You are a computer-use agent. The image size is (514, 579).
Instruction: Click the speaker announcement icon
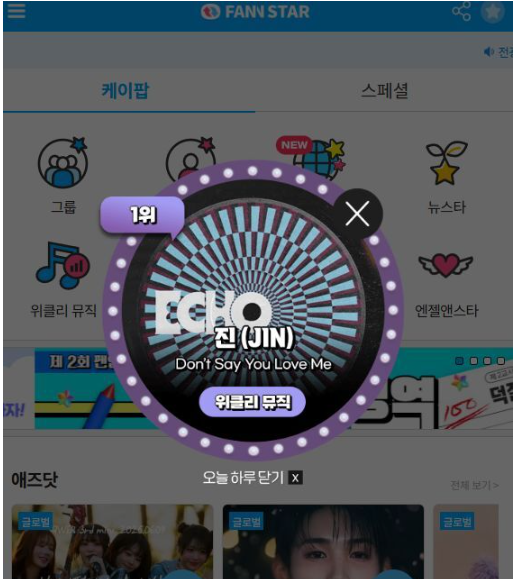click(x=489, y=52)
